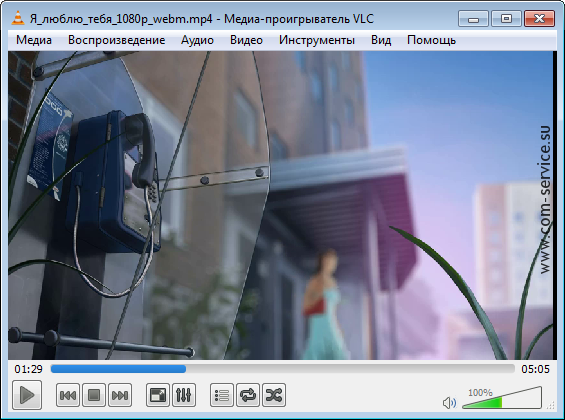Viewport: 565px width, 420px height.
Task: Toggle loop repeat mode
Action: click(x=248, y=395)
